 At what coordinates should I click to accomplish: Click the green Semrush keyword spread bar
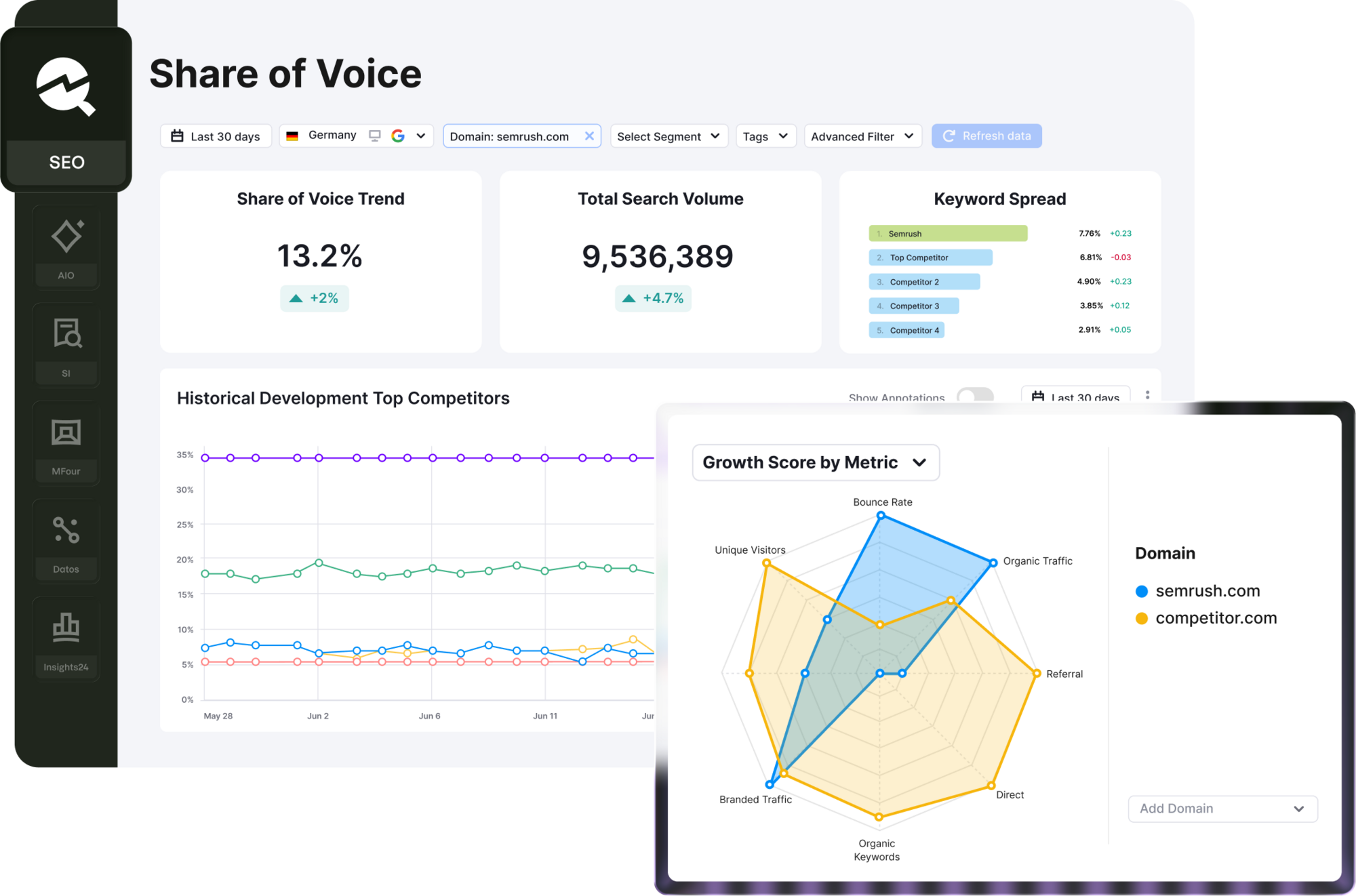(948, 233)
